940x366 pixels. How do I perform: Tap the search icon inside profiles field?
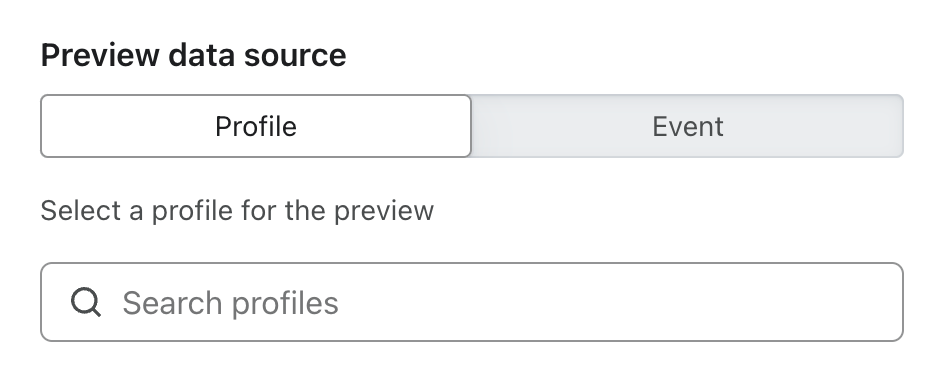[86, 302]
